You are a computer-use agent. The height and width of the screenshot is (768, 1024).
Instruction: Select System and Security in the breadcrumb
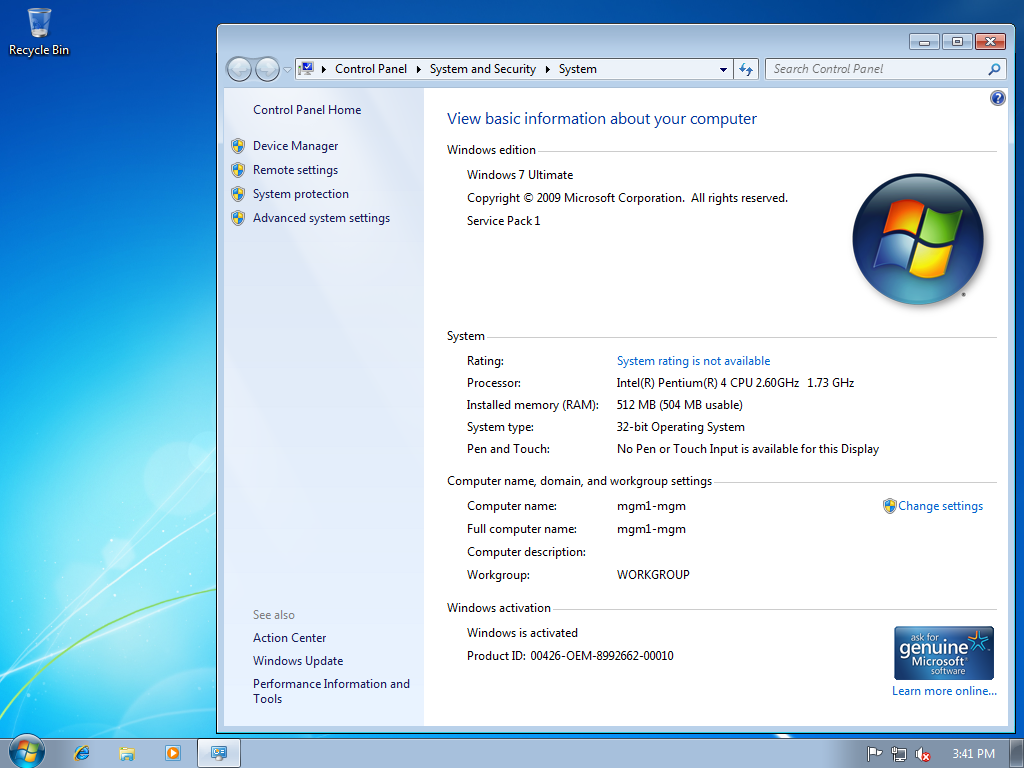pos(483,69)
